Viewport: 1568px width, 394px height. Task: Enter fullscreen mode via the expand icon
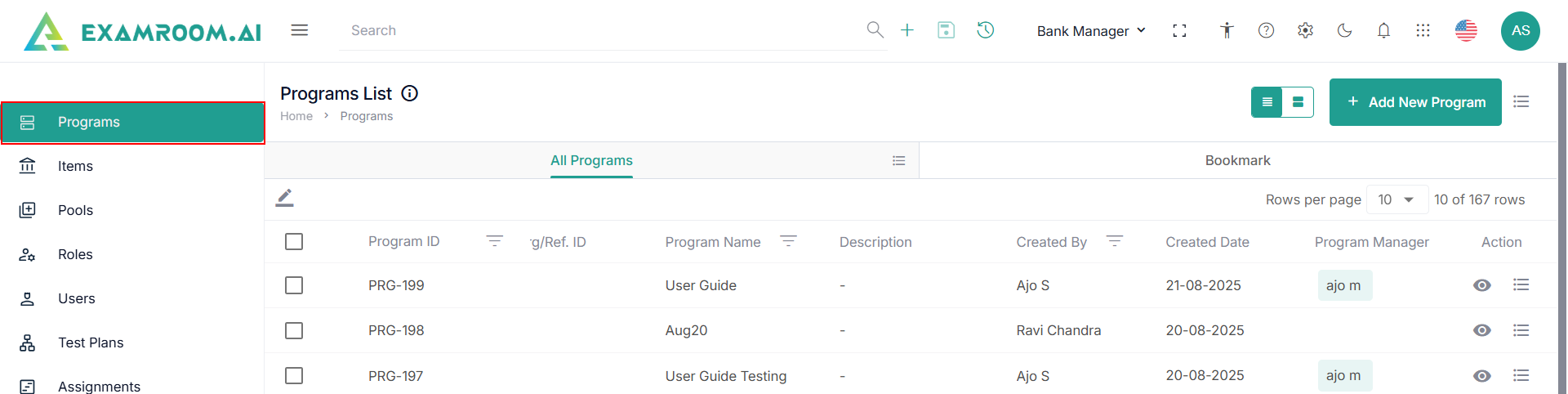click(x=1179, y=30)
